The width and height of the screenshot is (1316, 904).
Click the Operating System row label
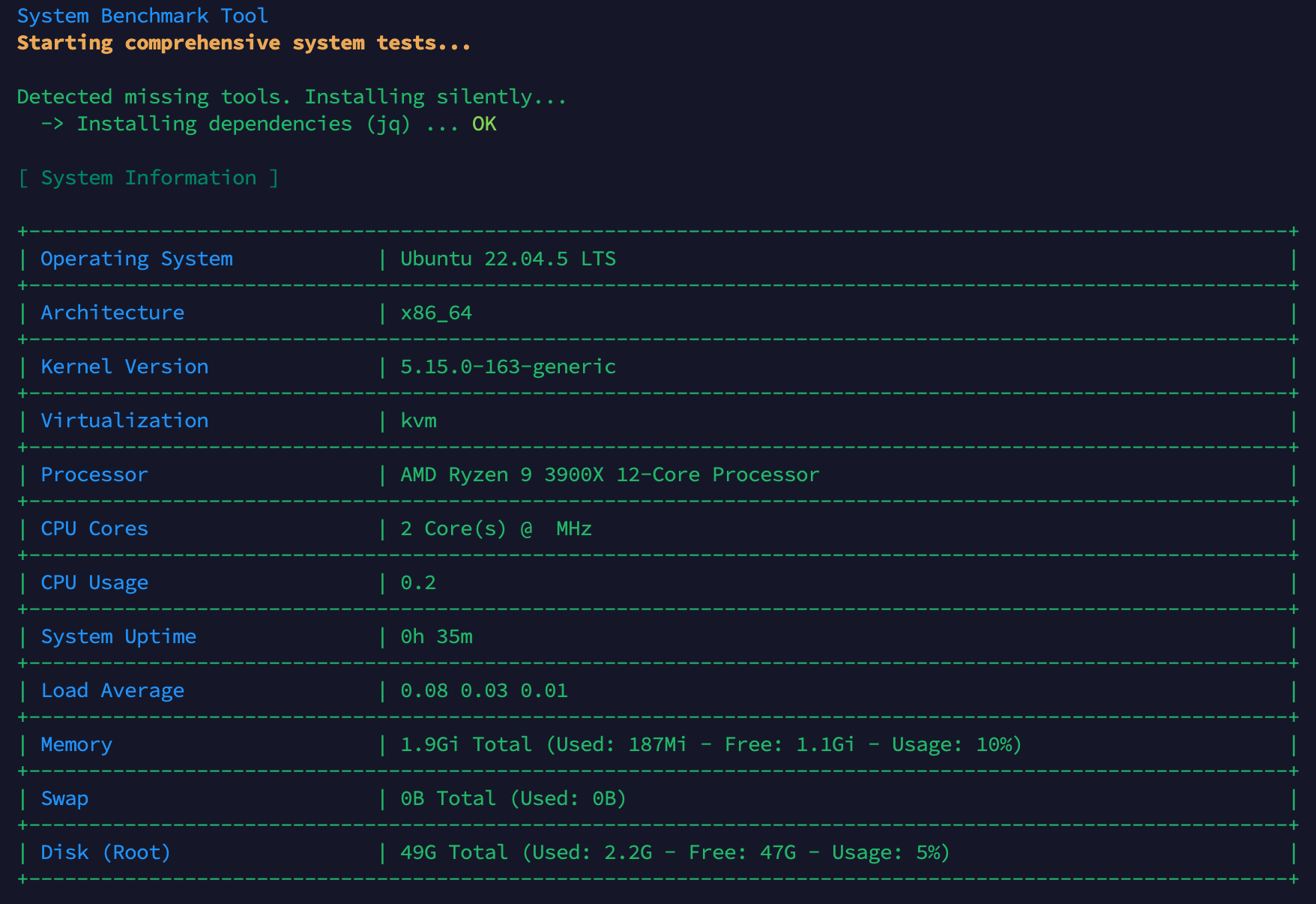136,259
